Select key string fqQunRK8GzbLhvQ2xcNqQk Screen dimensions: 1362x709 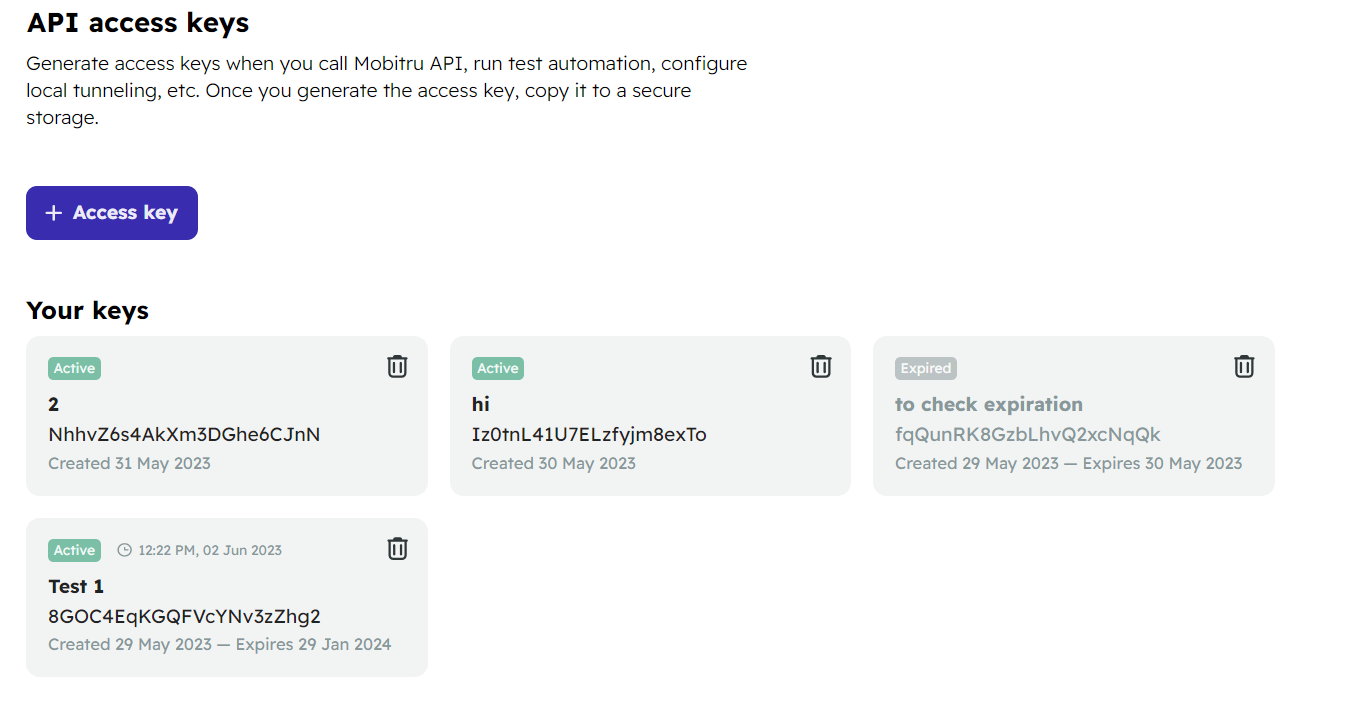(1028, 434)
